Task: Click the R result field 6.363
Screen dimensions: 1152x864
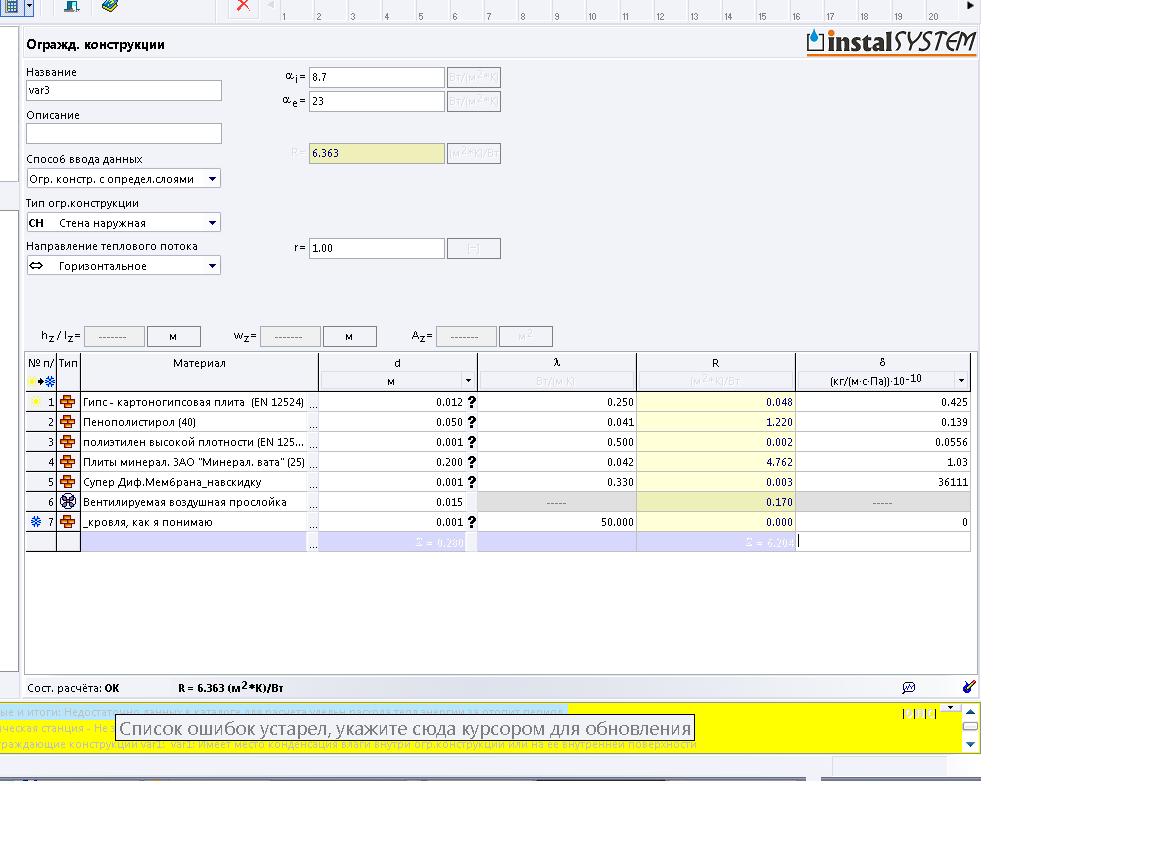Action: 376,154
